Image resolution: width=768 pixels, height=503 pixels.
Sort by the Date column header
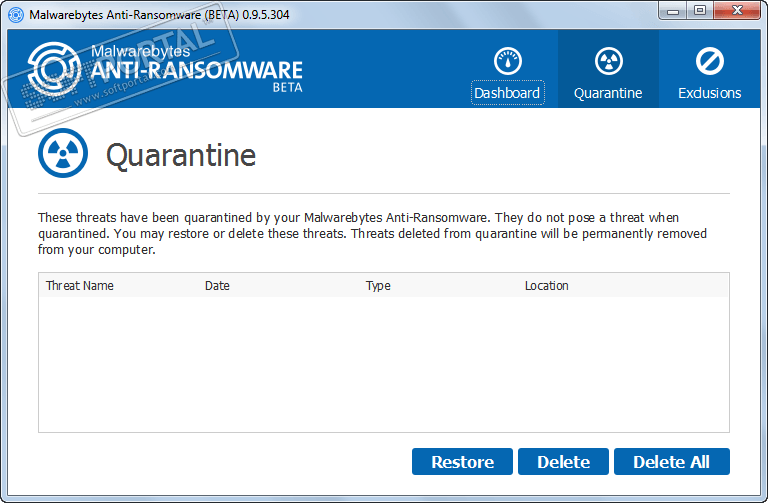(x=217, y=286)
